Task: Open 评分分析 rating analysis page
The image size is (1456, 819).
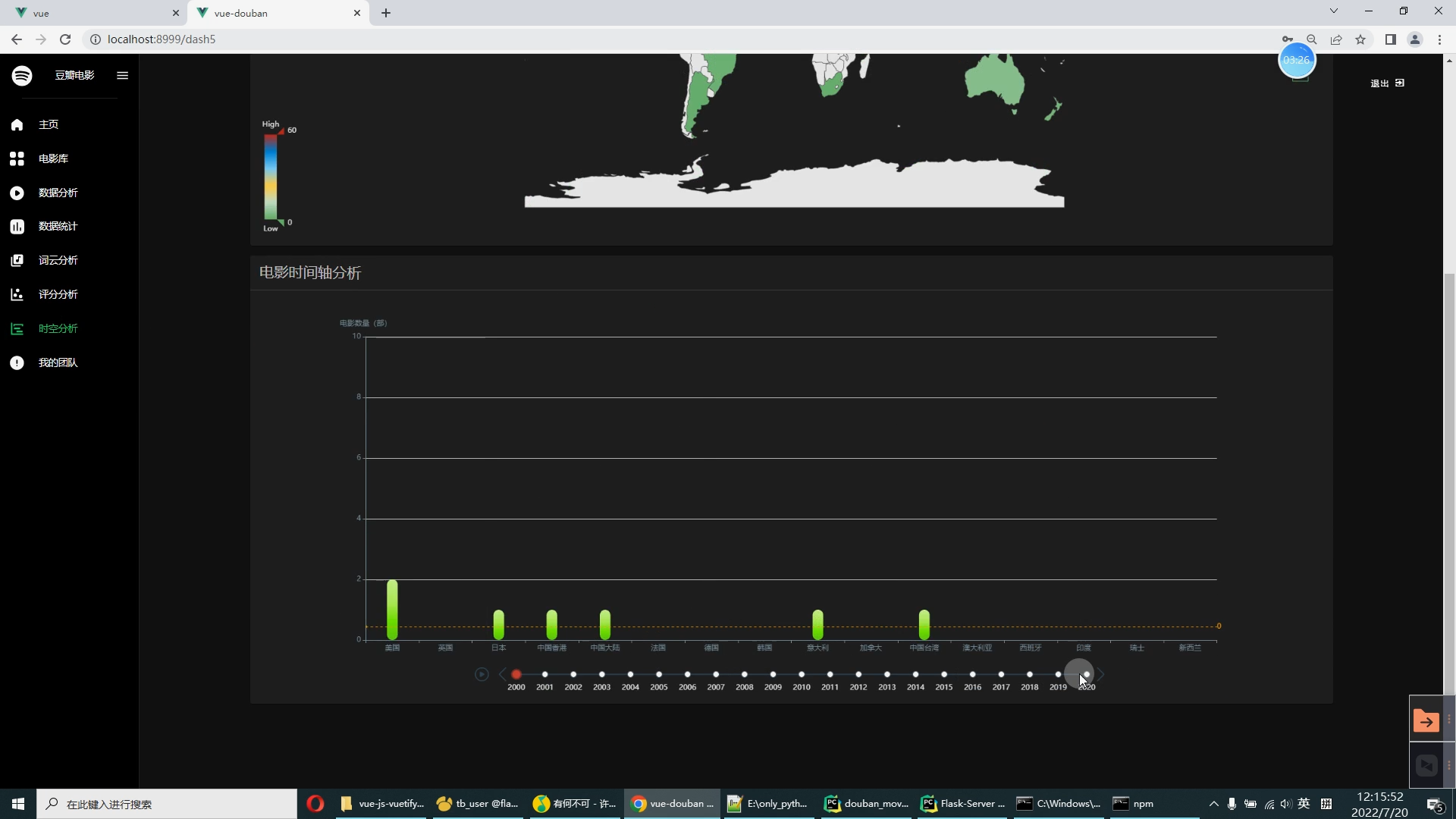Action: point(58,294)
